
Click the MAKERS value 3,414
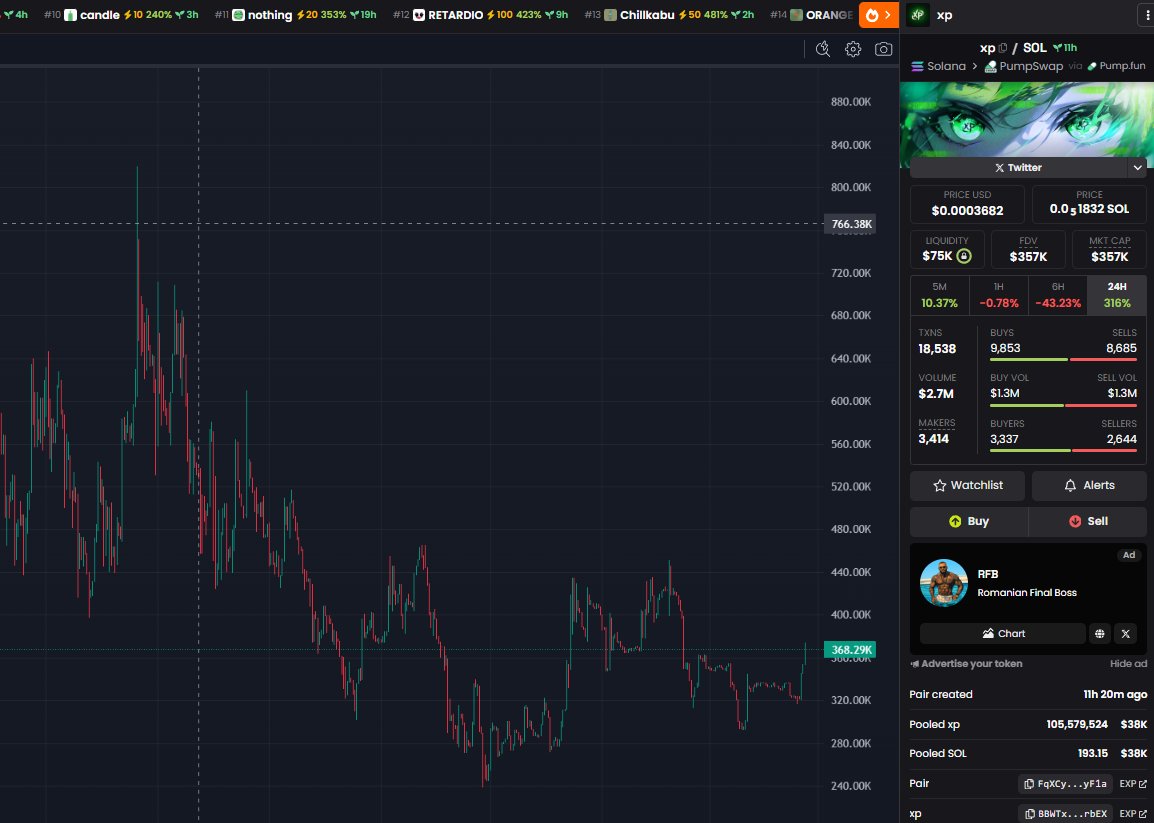pyautogui.click(x=933, y=439)
